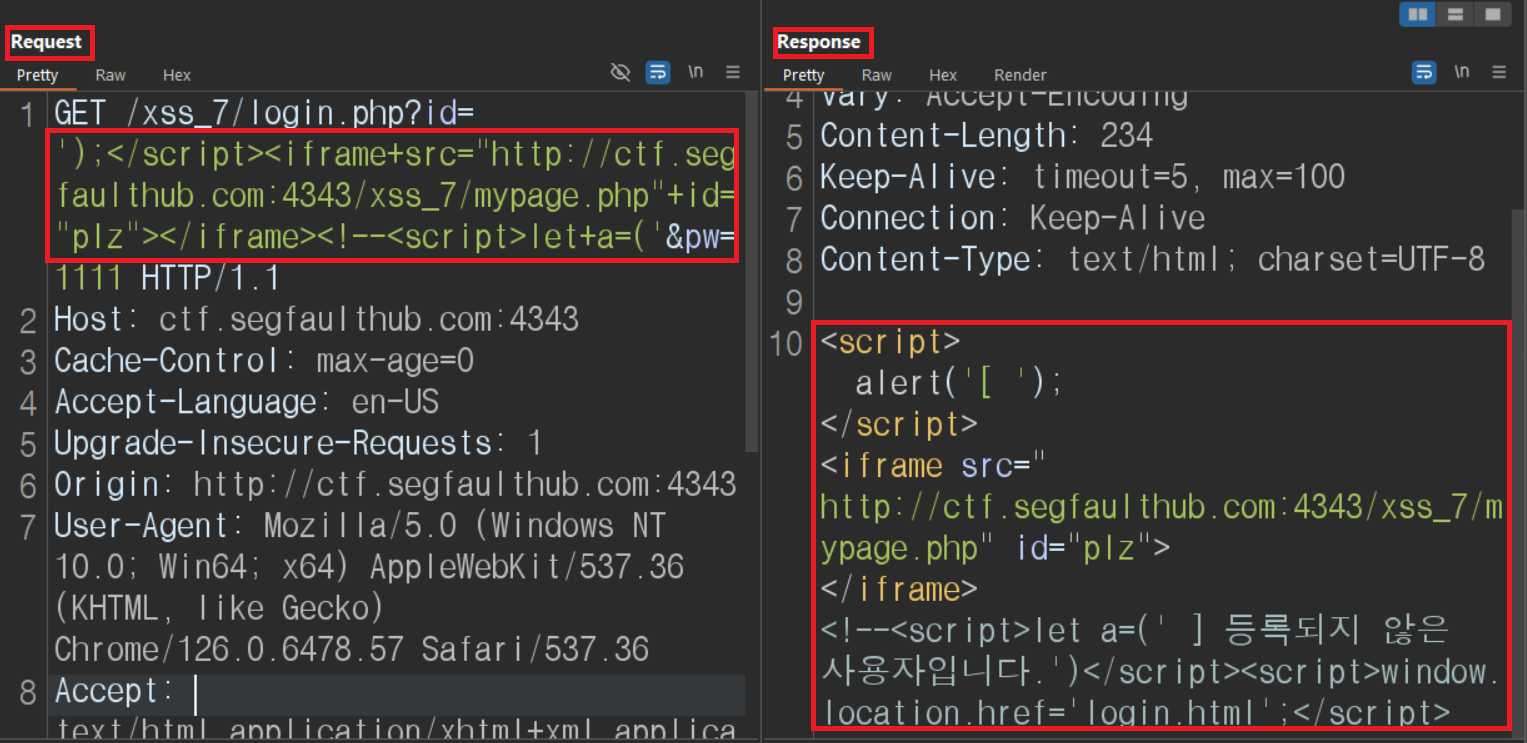Switch Response view to Hex tab

click(943, 75)
